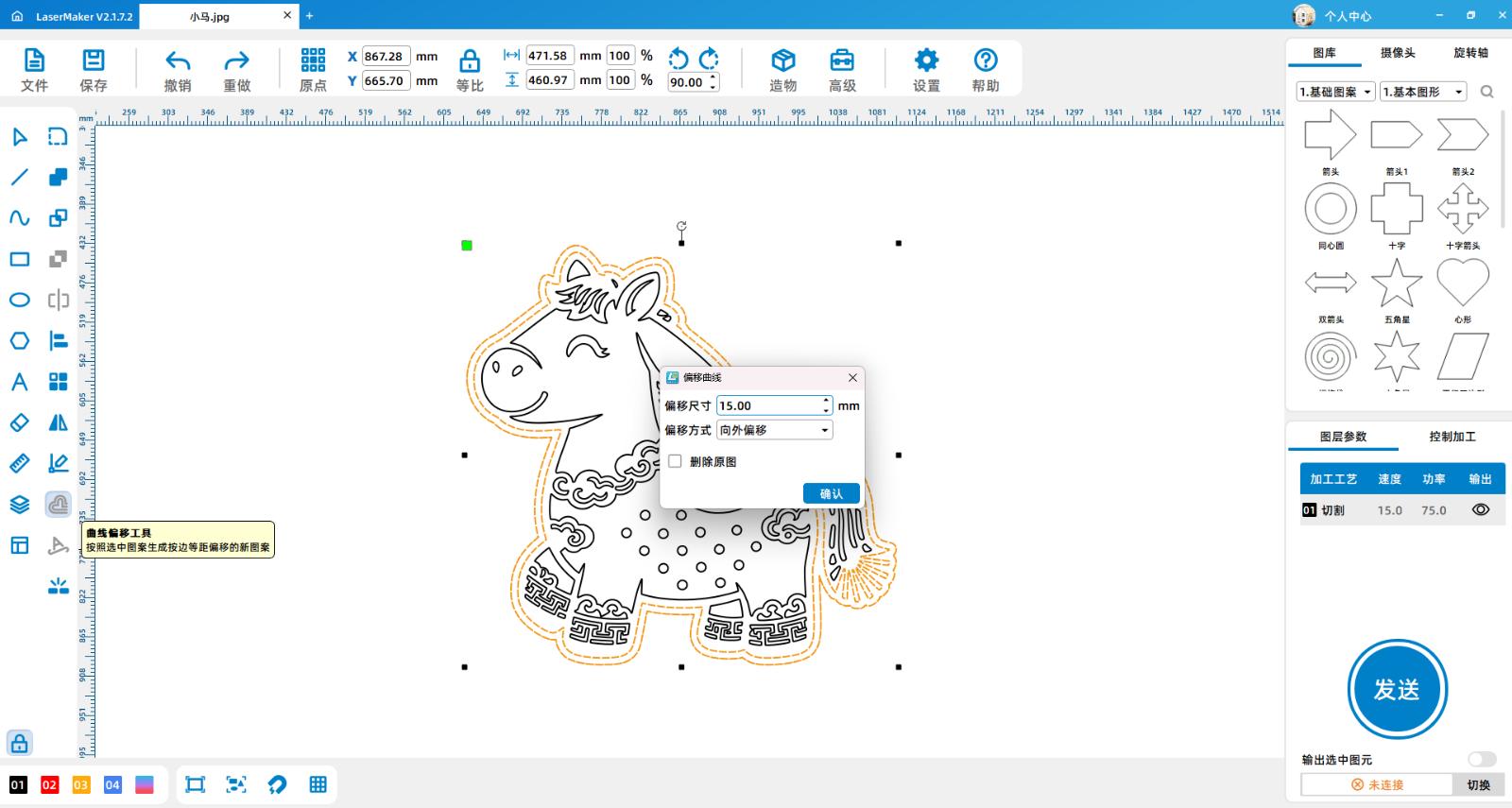Select the polygon drawing tool
Image resolution: width=1512 pixels, height=808 pixels.
point(19,341)
